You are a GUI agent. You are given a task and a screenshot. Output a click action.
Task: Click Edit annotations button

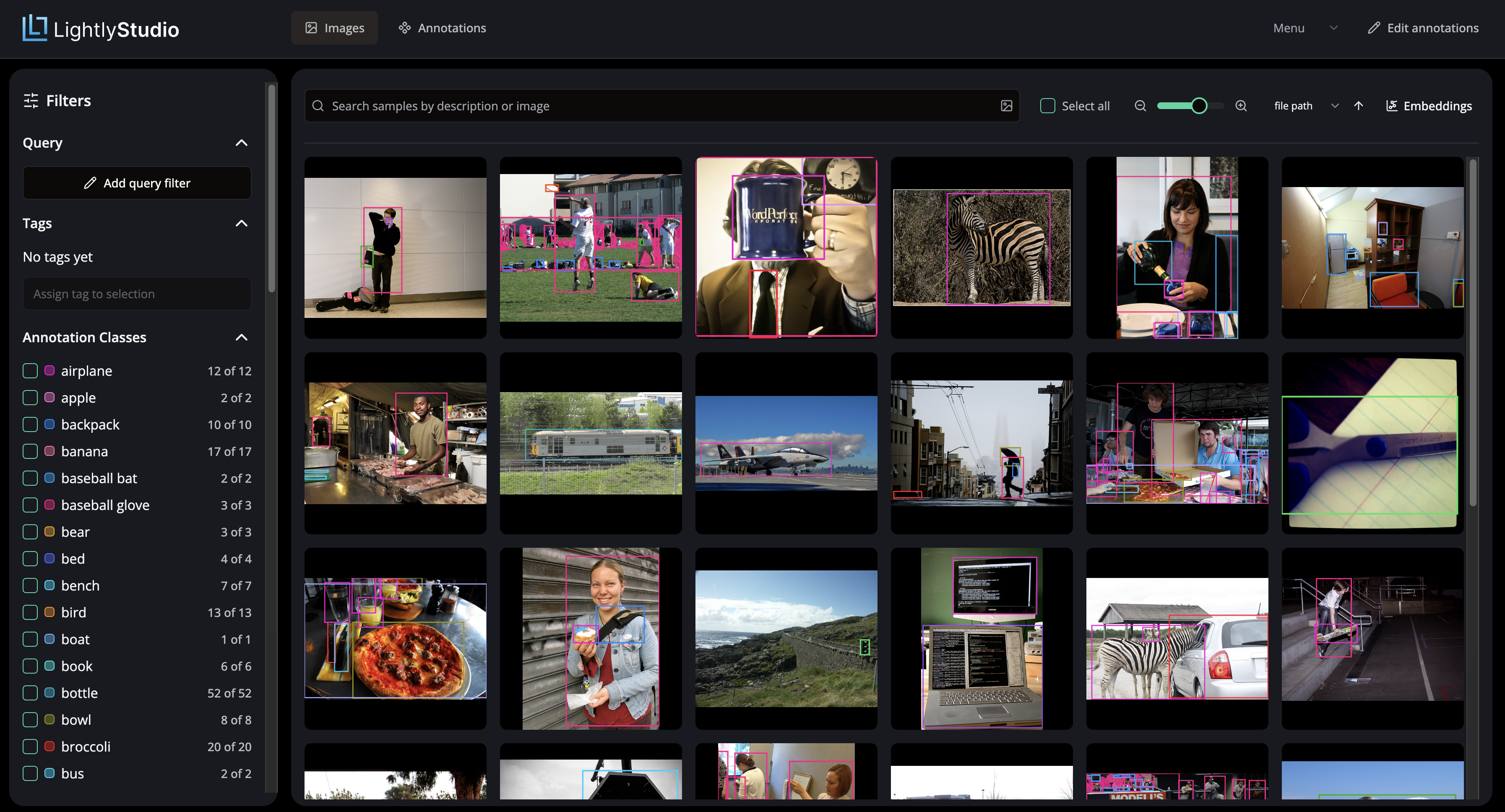[x=1423, y=28]
